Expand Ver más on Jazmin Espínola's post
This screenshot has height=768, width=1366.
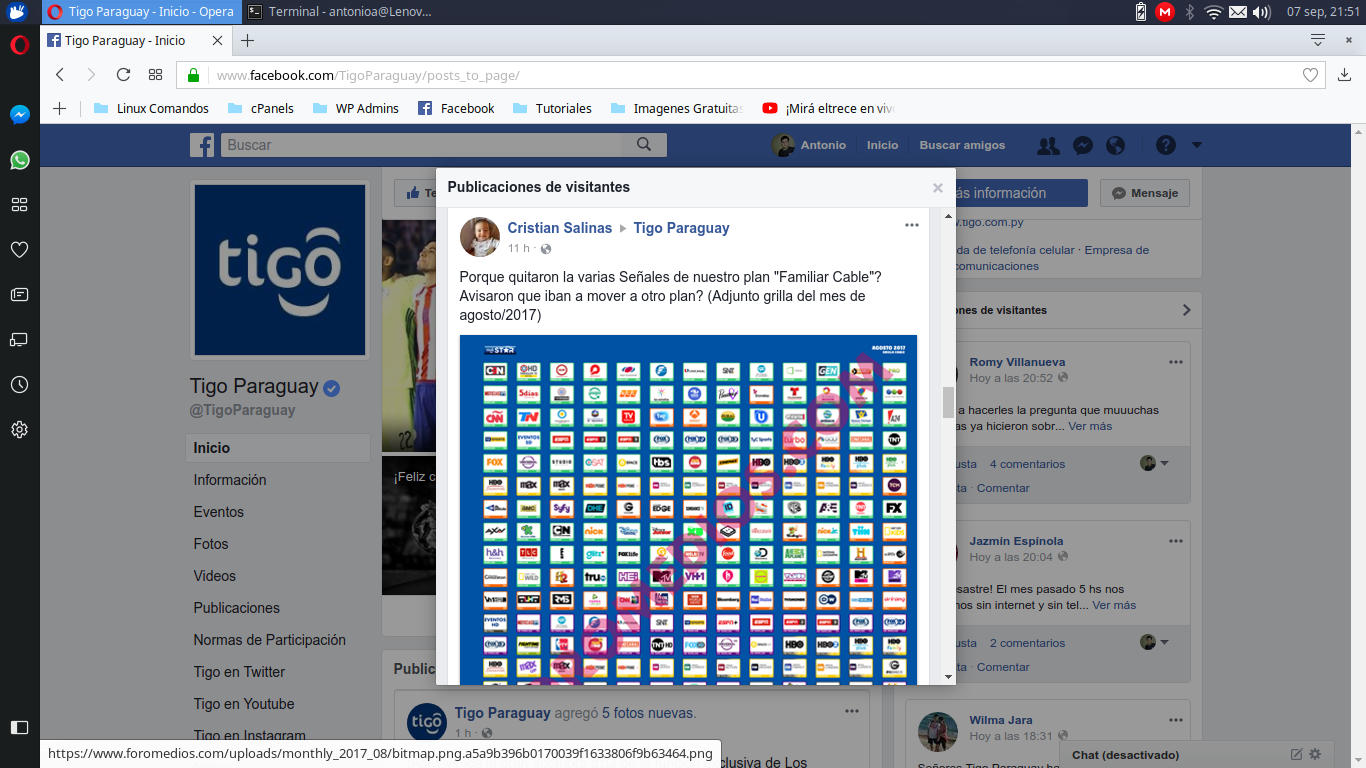pos(1114,605)
